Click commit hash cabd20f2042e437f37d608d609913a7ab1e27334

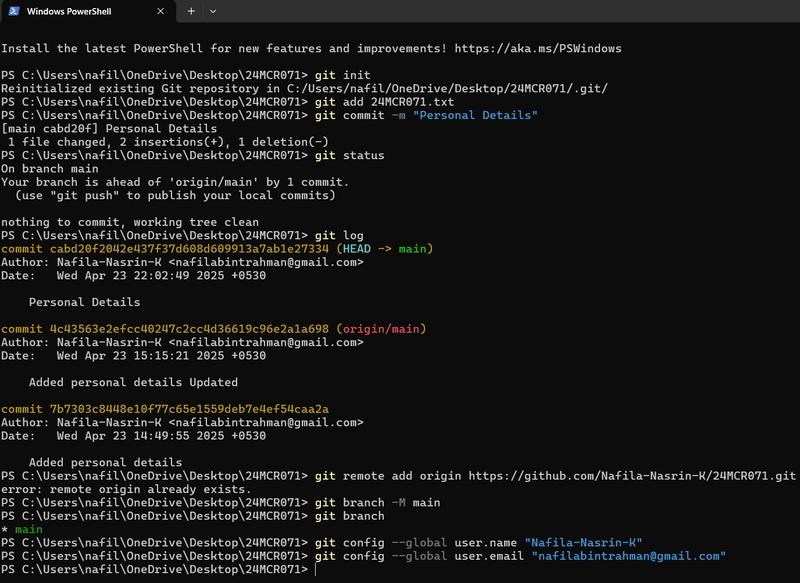pyautogui.click(x=189, y=249)
